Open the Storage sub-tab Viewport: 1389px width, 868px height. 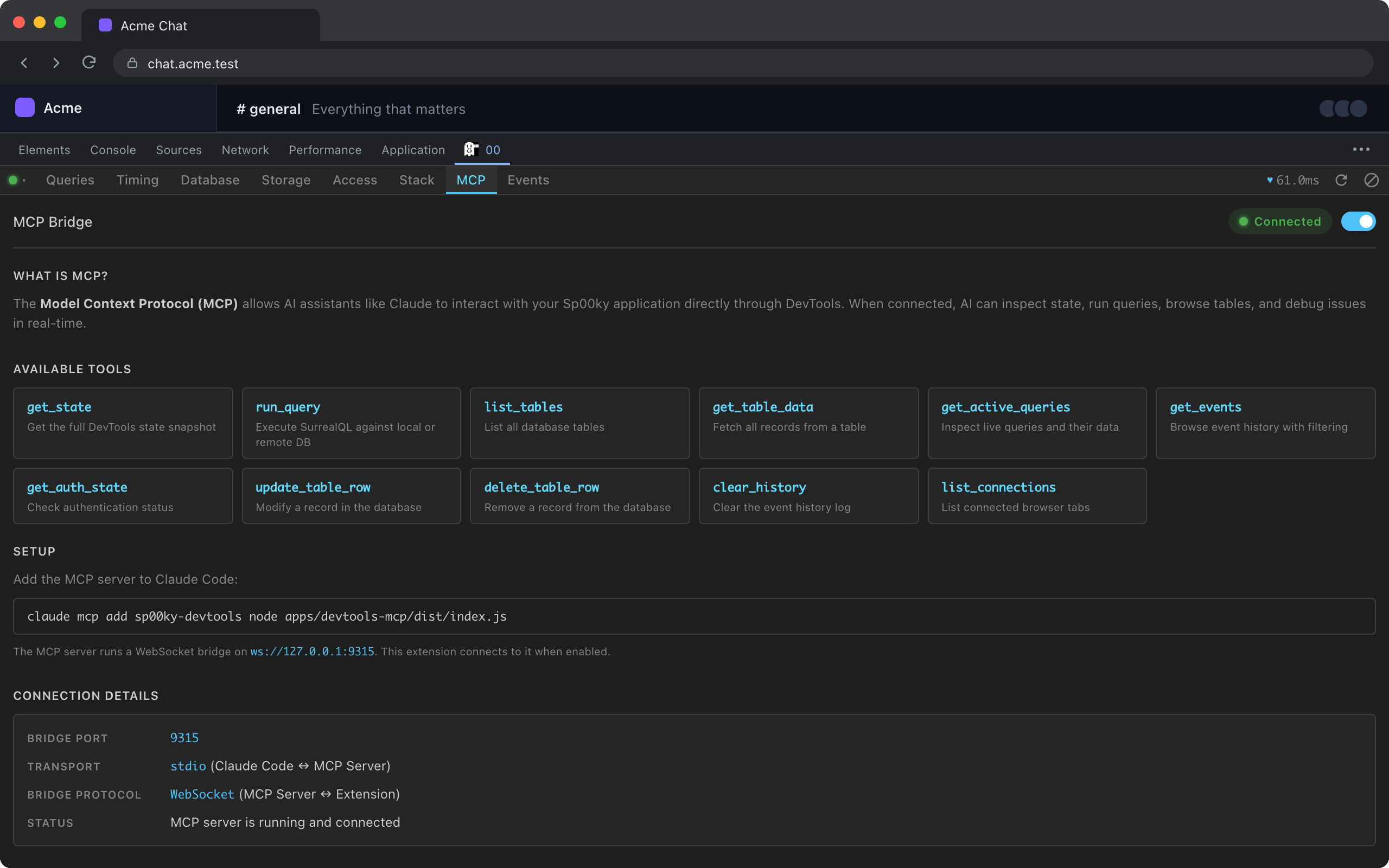pyautogui.click(x=286, y=180)
